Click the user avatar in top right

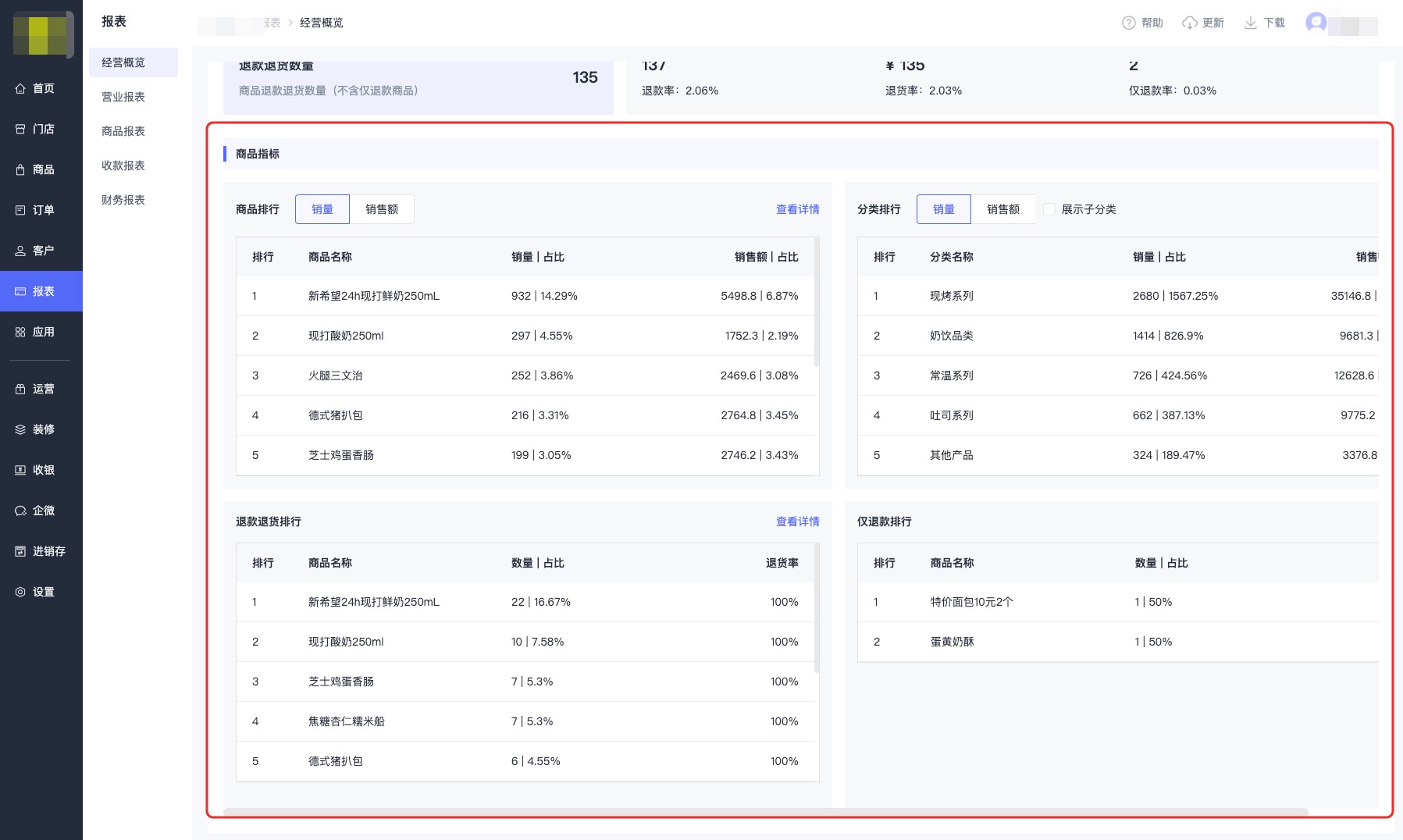(x=1316, y=23)
